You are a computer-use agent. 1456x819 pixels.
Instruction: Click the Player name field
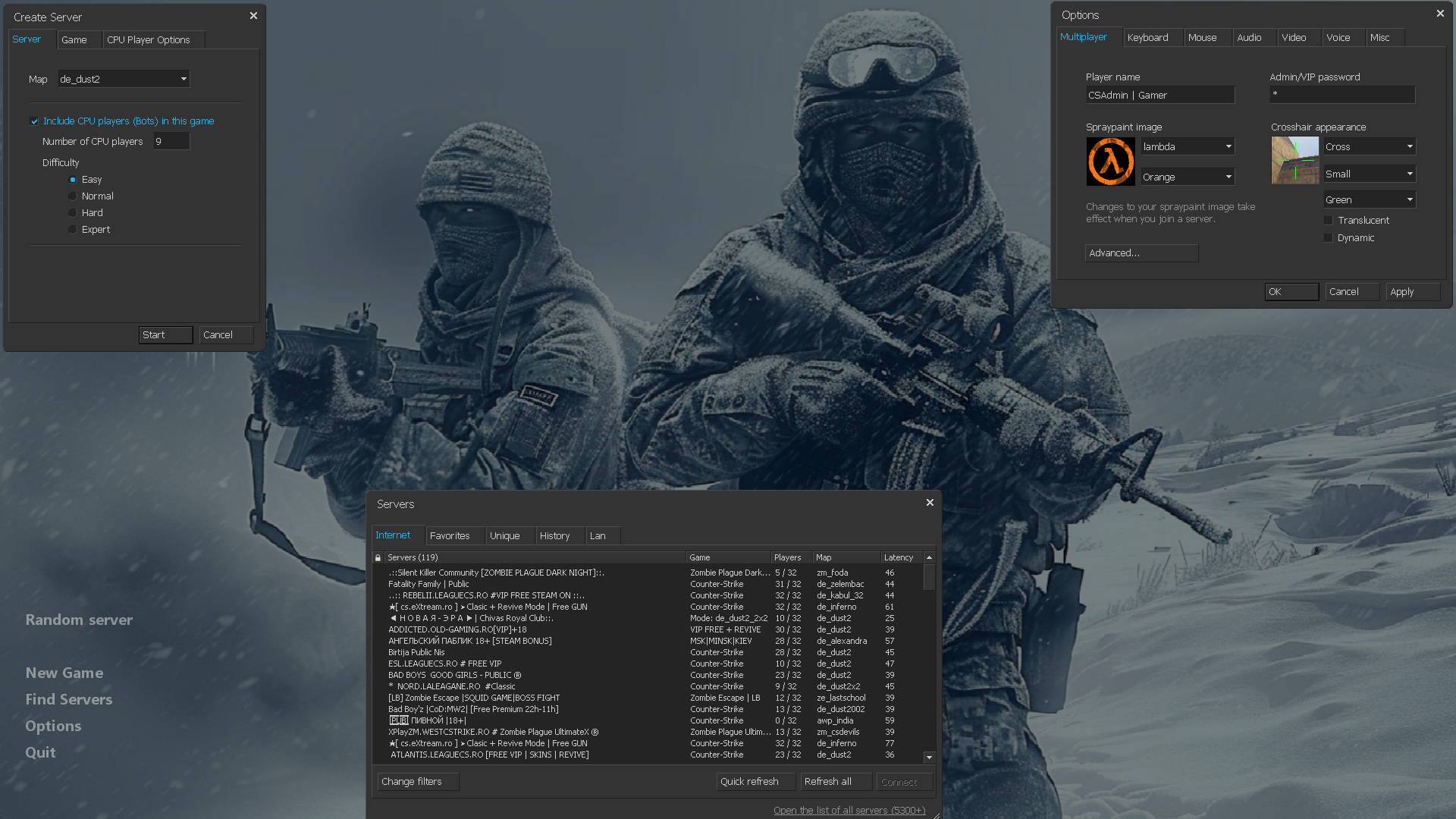(x=1160, y=95)
